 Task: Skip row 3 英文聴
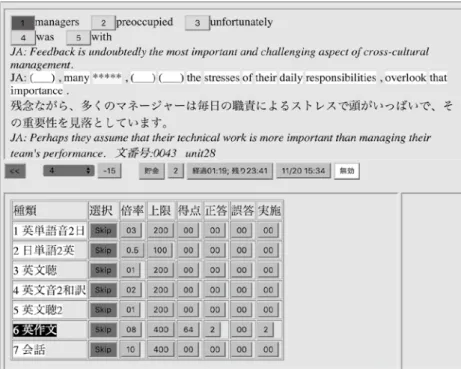[103, 270]
